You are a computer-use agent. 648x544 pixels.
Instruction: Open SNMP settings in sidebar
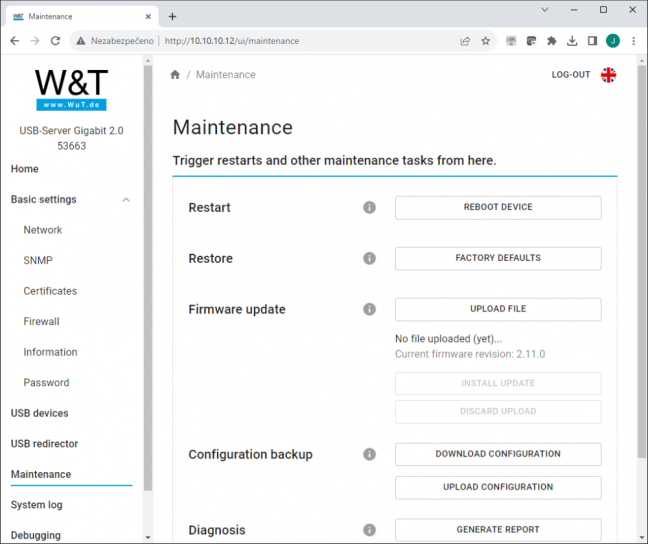[x=38, y=260]
